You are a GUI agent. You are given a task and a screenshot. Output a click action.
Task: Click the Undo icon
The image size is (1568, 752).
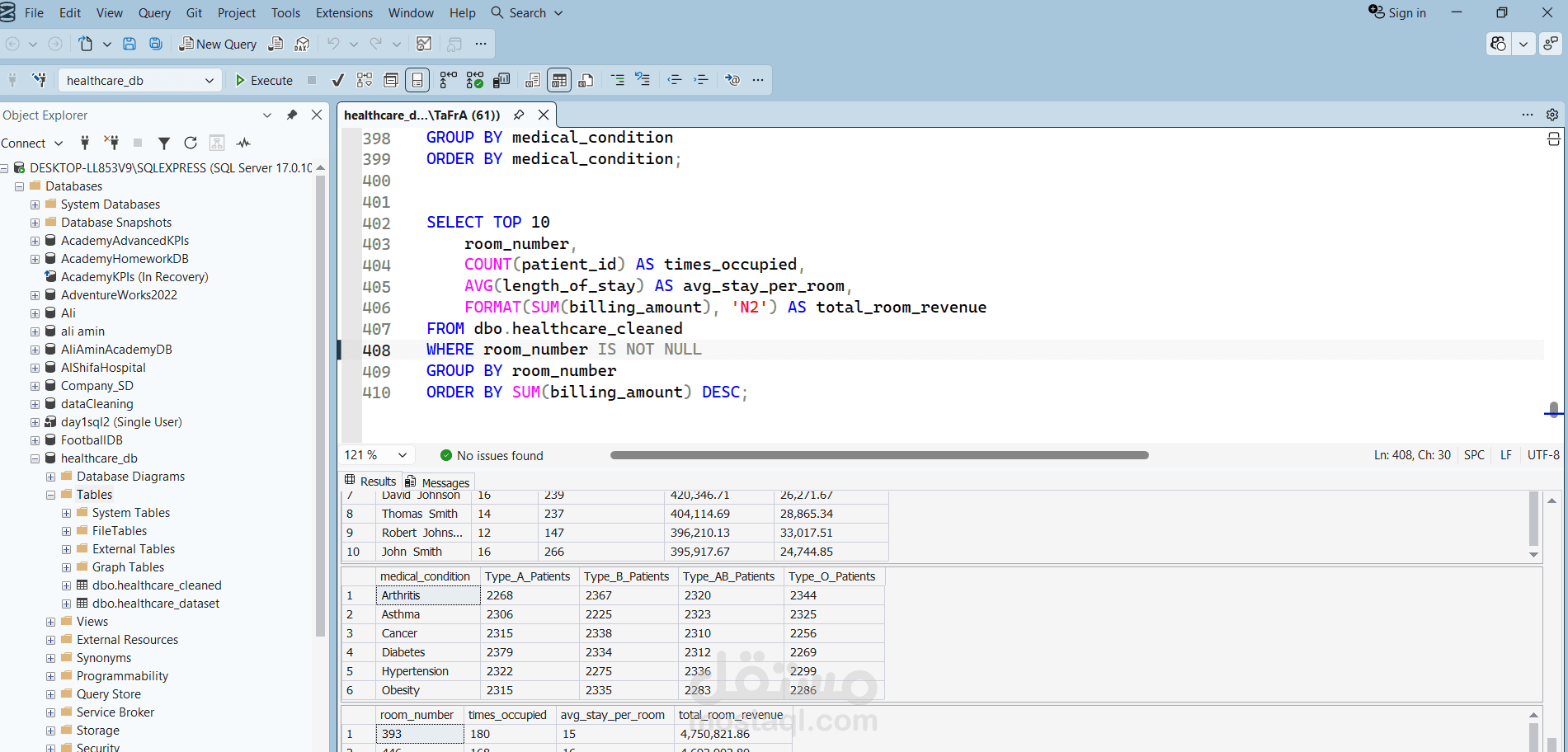tap(333, 44)
